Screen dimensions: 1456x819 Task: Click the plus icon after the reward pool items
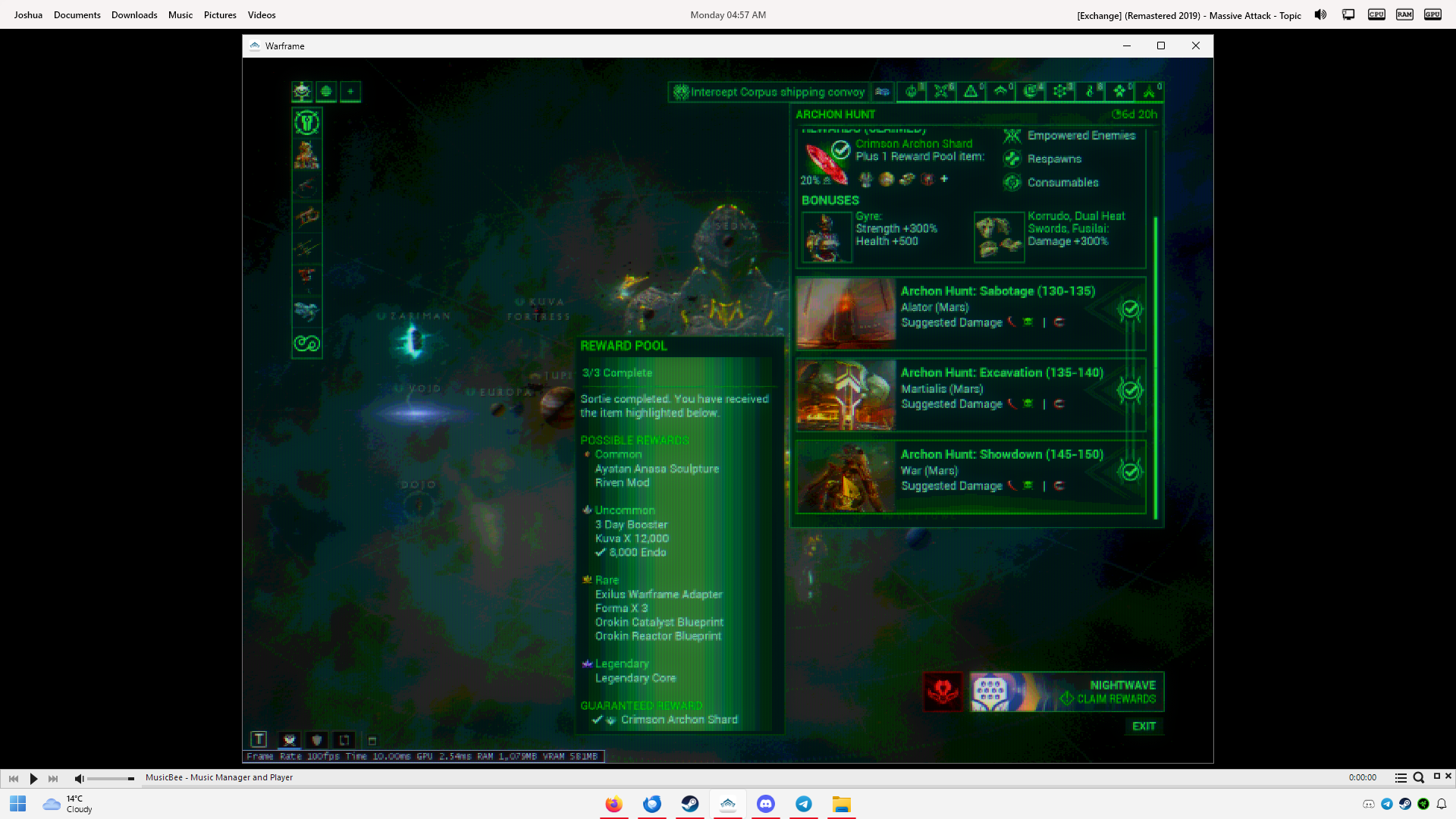click(x=944, y=179)
